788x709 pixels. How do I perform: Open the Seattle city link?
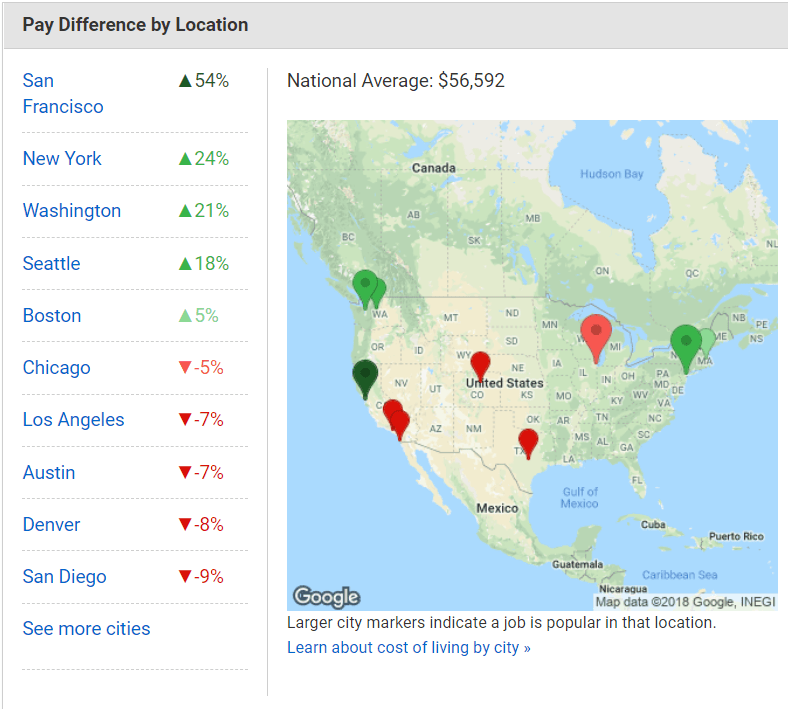(51, 263)
